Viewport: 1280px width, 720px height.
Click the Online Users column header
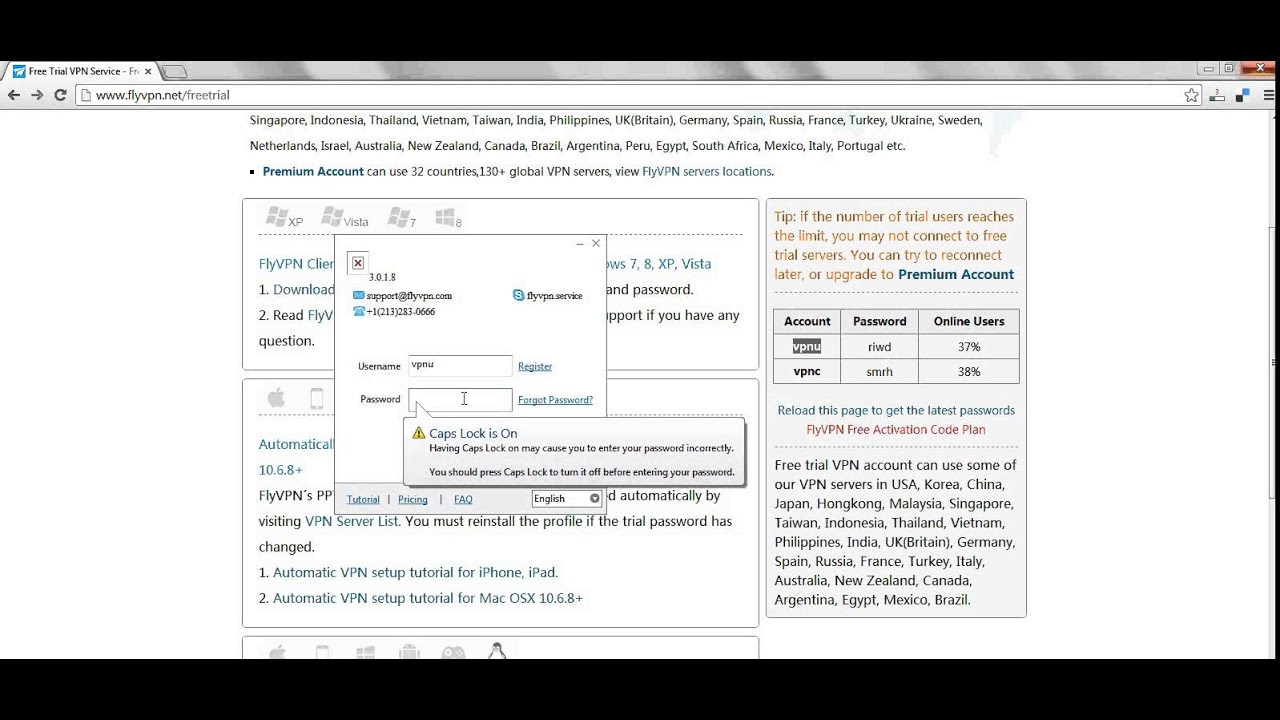(x=968, y=321)
